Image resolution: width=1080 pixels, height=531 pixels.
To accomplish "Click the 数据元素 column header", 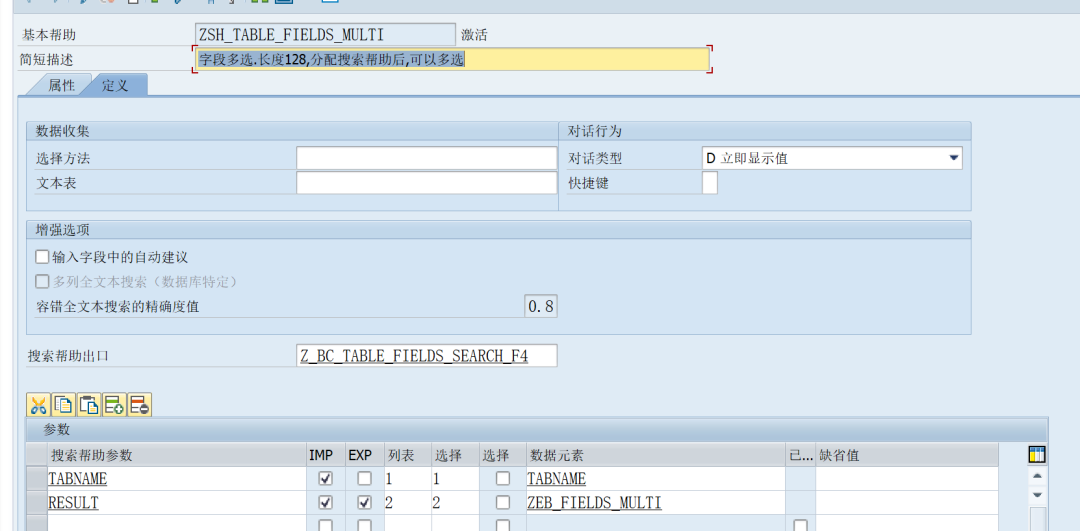I will (x=656, y=455).
